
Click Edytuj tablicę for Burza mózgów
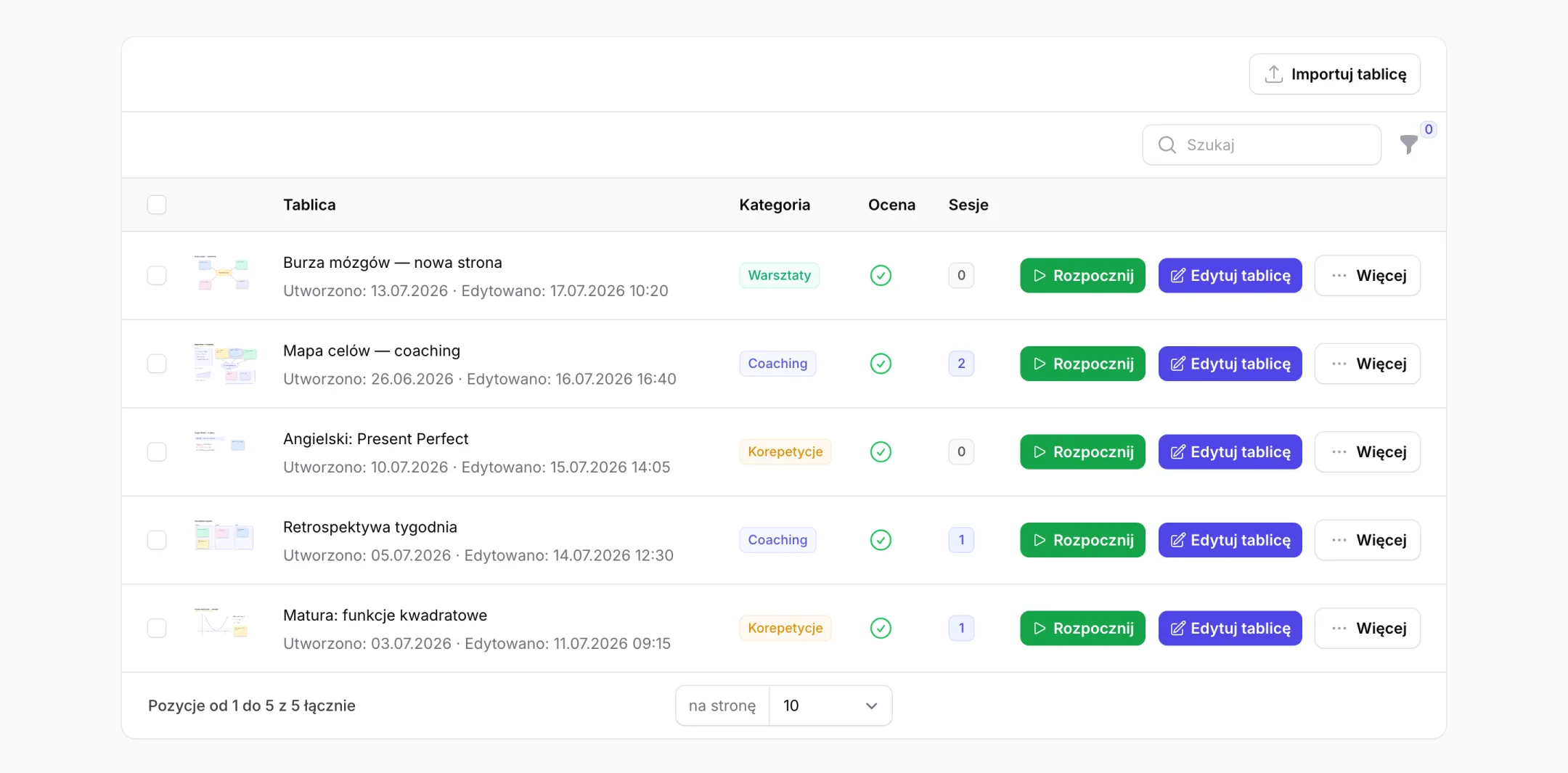(1230, 276)
